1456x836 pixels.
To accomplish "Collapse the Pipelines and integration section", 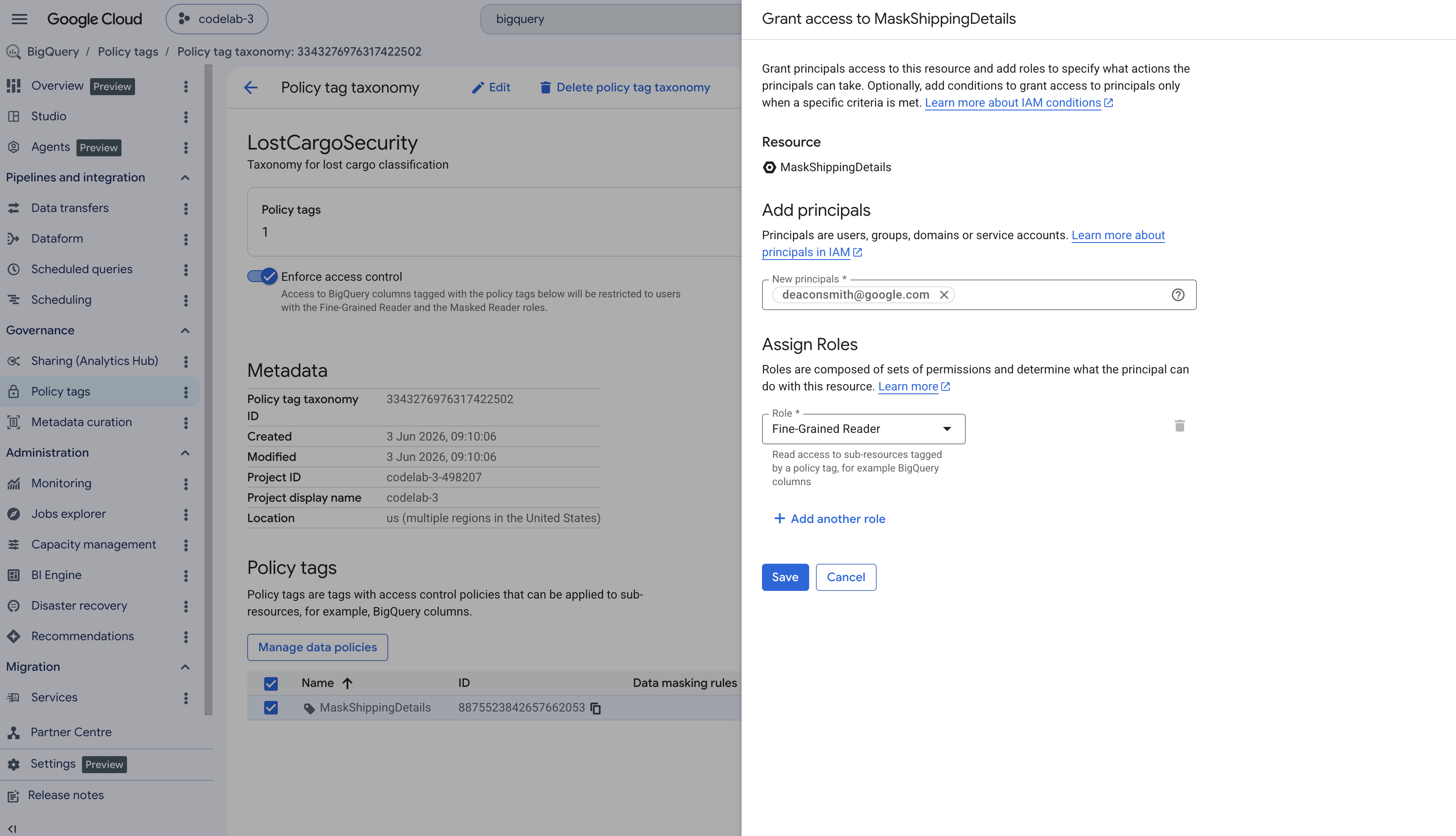I will pos(185,178).
